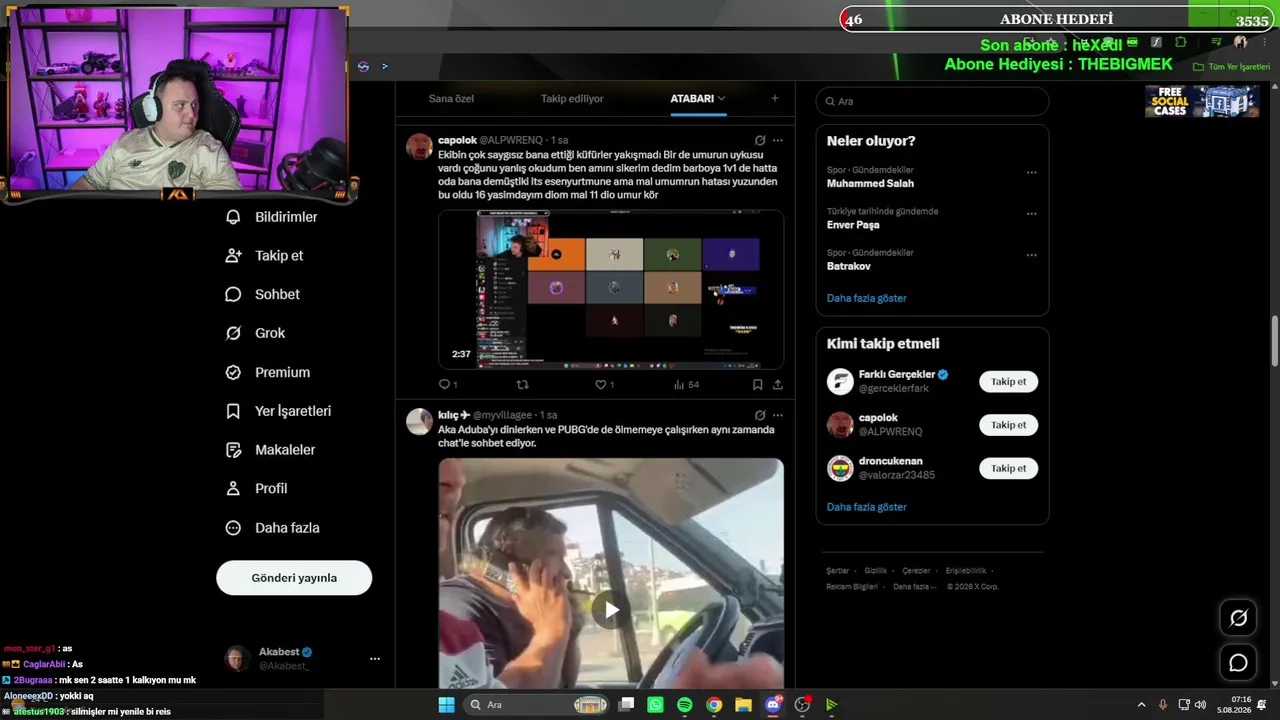1280x720 pixels.
Task: Follow droncukenan with Takip et button
Action: coord(1008,468)
